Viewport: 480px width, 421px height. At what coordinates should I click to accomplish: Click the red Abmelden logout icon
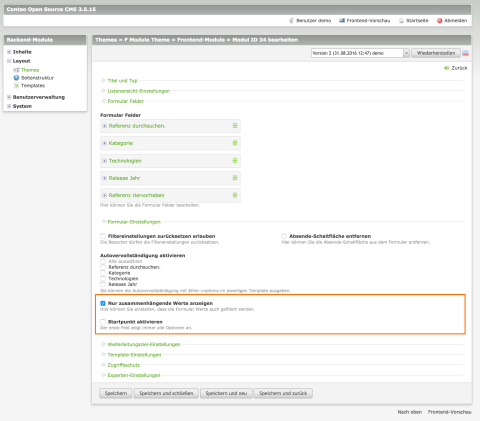point(439,21)
